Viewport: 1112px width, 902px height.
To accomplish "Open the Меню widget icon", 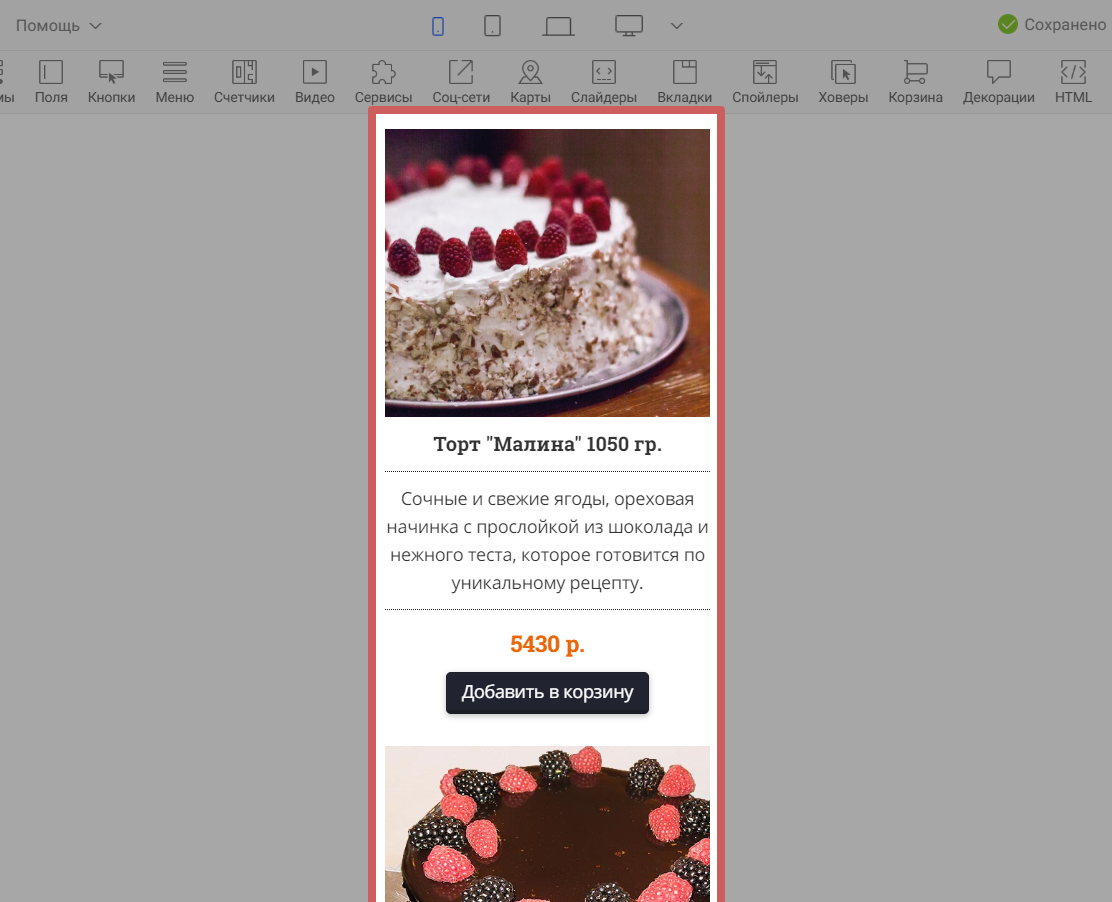I will tap(174, 73).
